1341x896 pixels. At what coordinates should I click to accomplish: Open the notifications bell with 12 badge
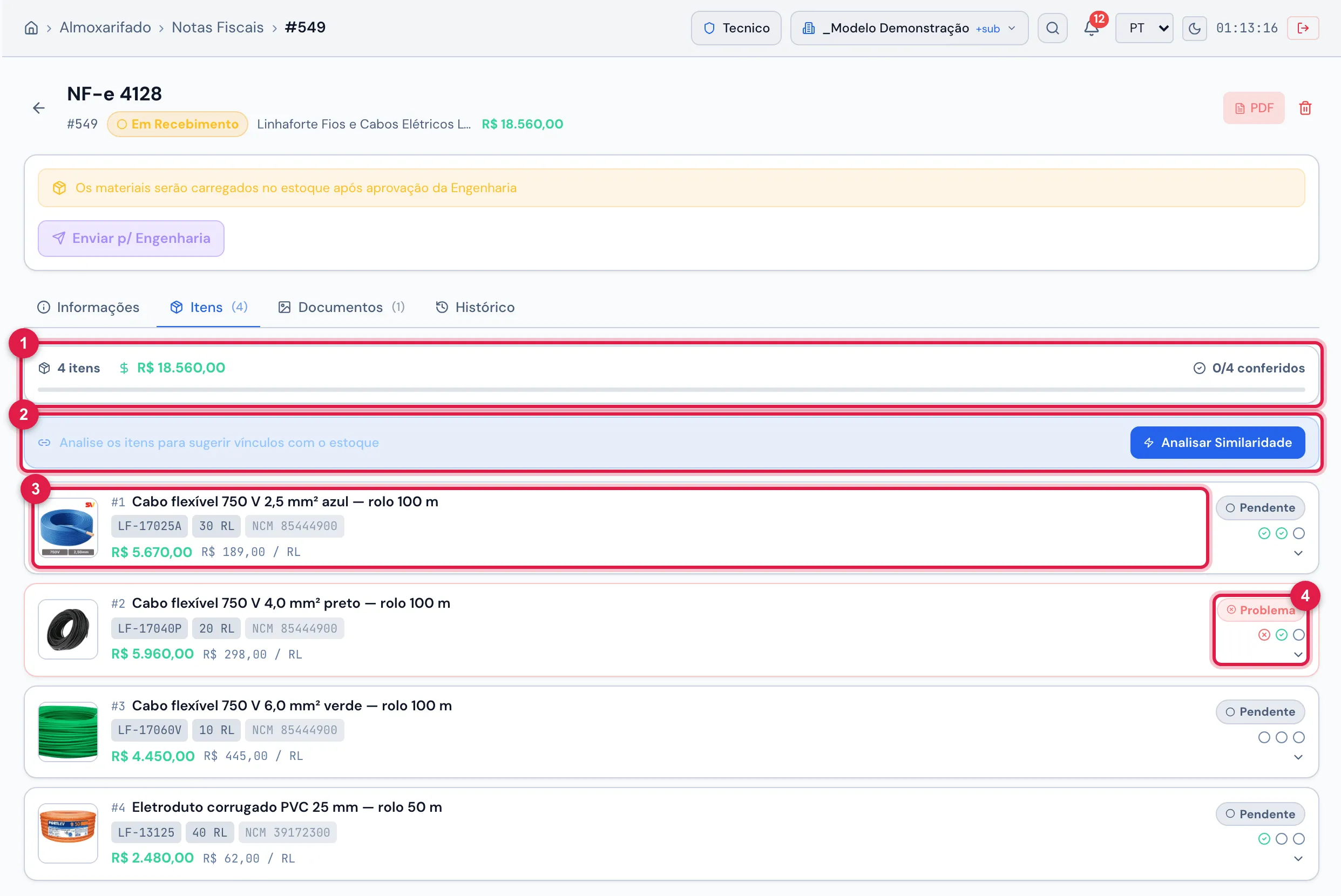click(1091, 28)
